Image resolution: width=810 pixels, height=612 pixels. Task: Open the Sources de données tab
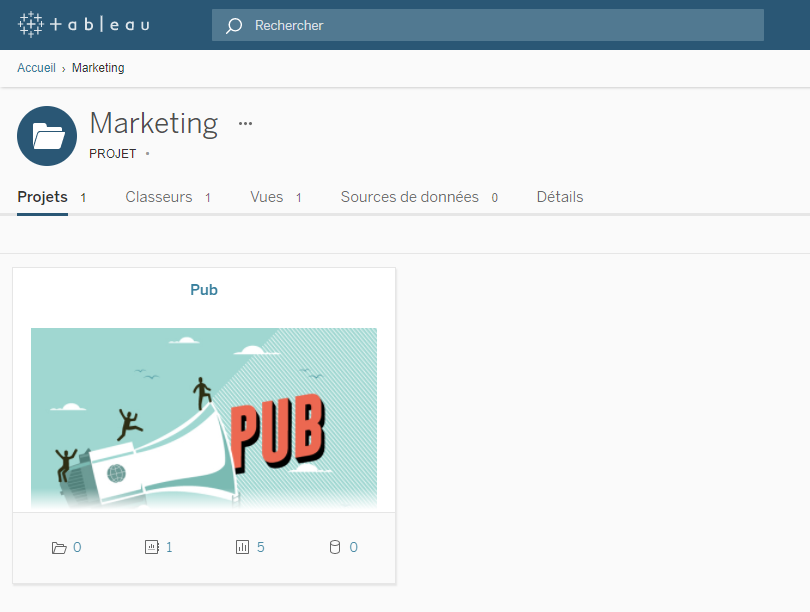(409, 197)
